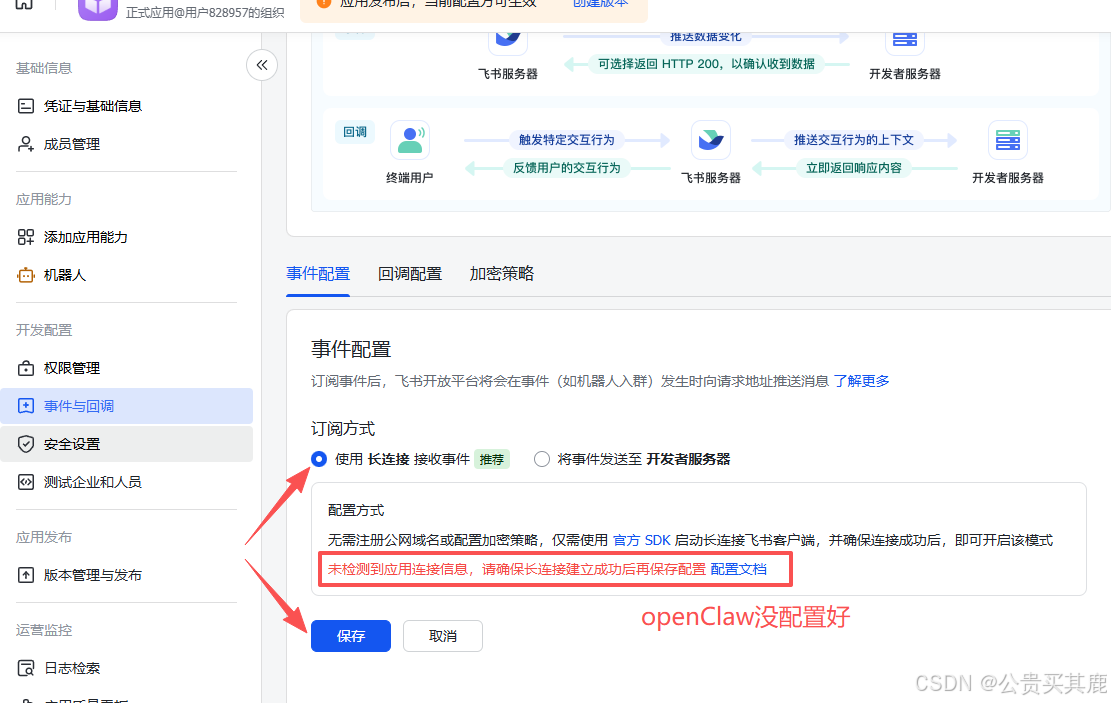Screen dimensions: 1111x703
Task: Click the 立即返回响应内容 label
Action: click(x=854, y=168)
